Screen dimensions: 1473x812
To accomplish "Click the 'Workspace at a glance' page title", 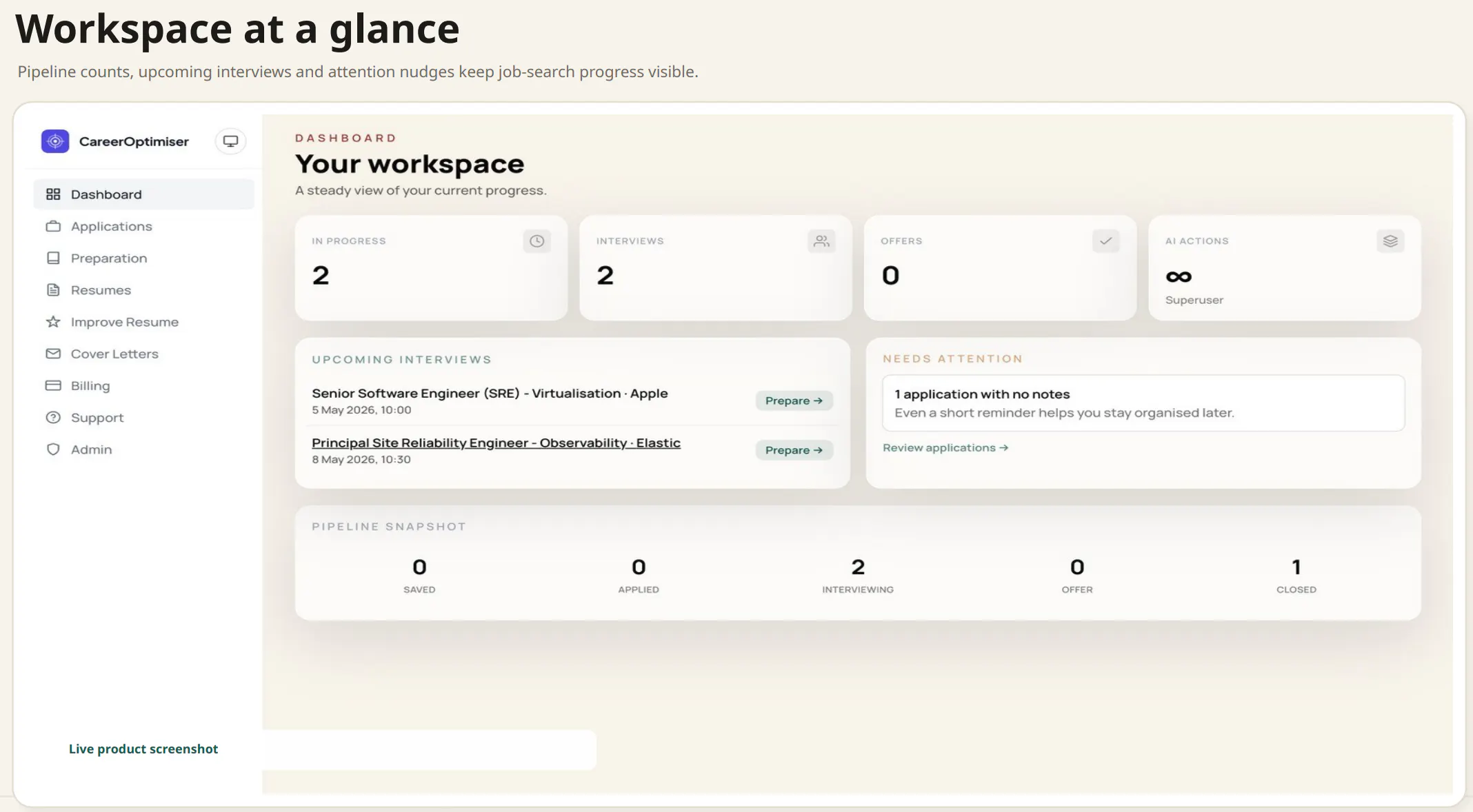I will coord(237,29).
